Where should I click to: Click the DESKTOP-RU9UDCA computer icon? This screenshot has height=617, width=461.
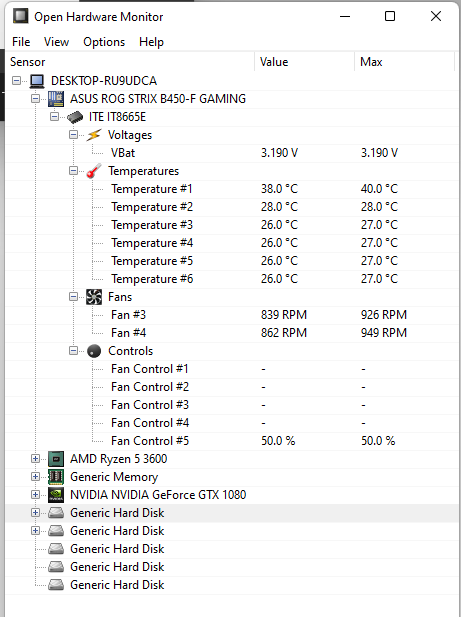pyautogui.click(x=37, y=81)
